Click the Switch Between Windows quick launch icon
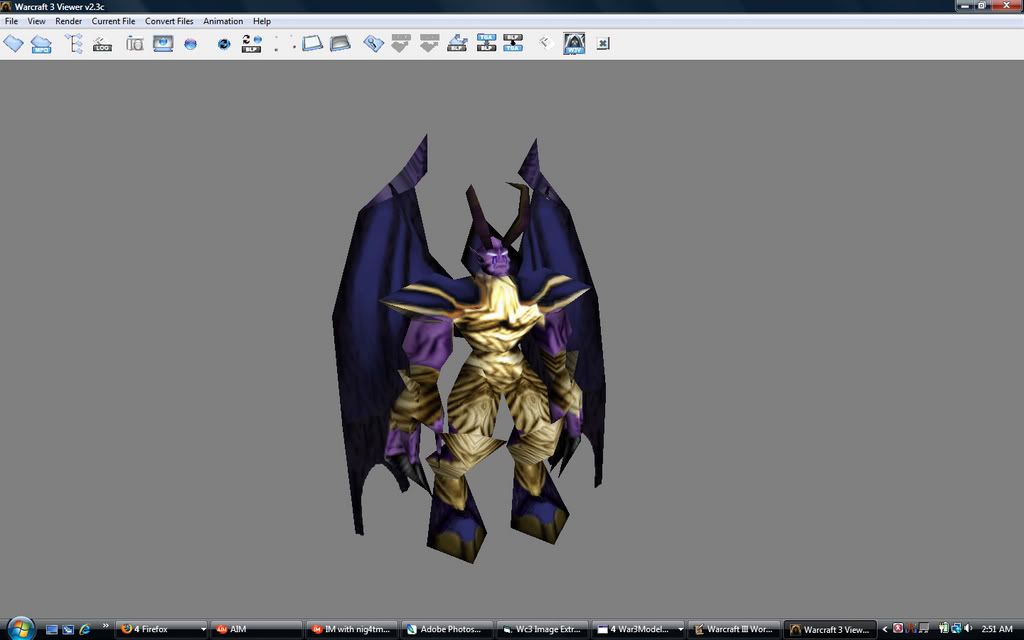 tap(68, 630)
